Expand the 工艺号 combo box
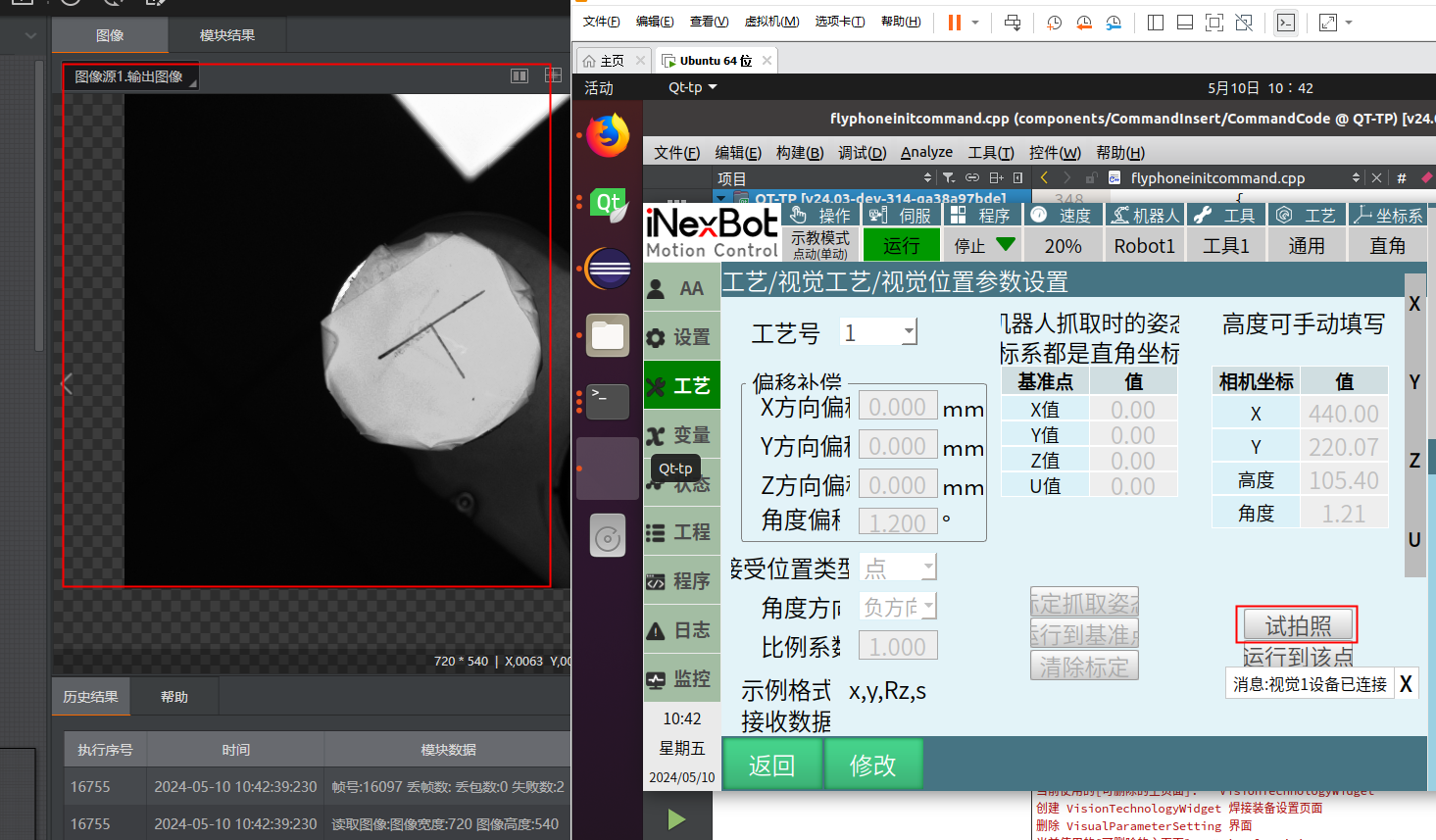 [x=909, y=332]
